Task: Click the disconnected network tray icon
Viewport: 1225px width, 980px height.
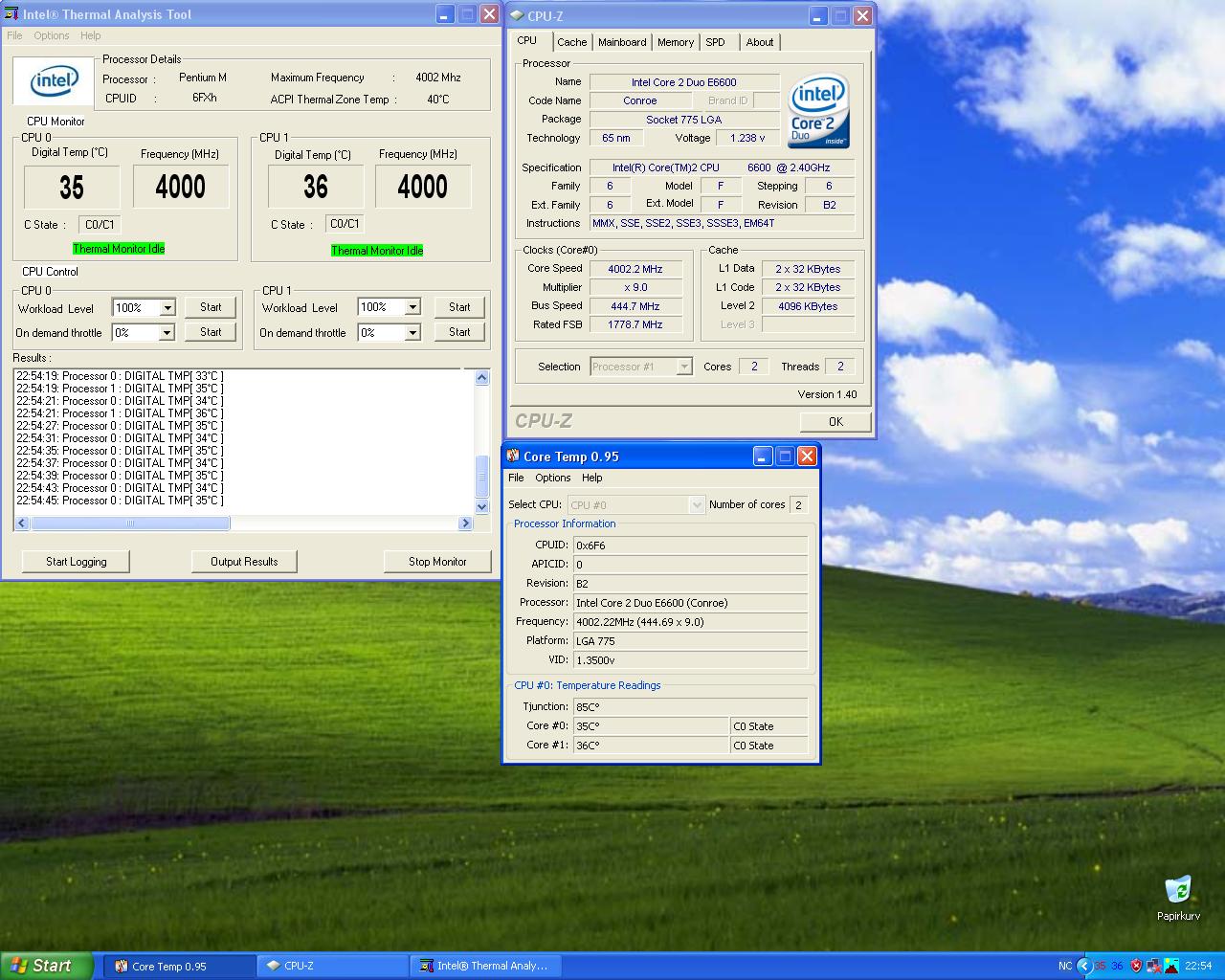Action: pyautogui.click(x=1154, y=966)
